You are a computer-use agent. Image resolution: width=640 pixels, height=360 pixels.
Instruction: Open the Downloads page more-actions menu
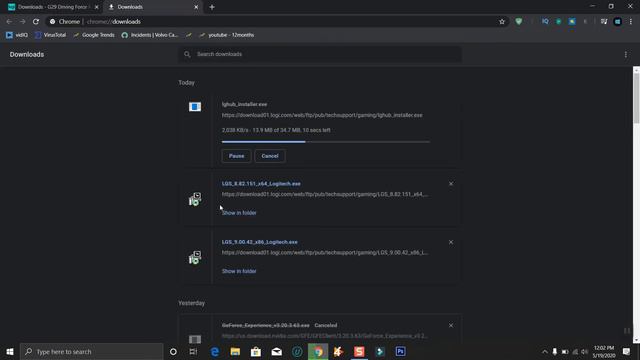tap(626, 54)
